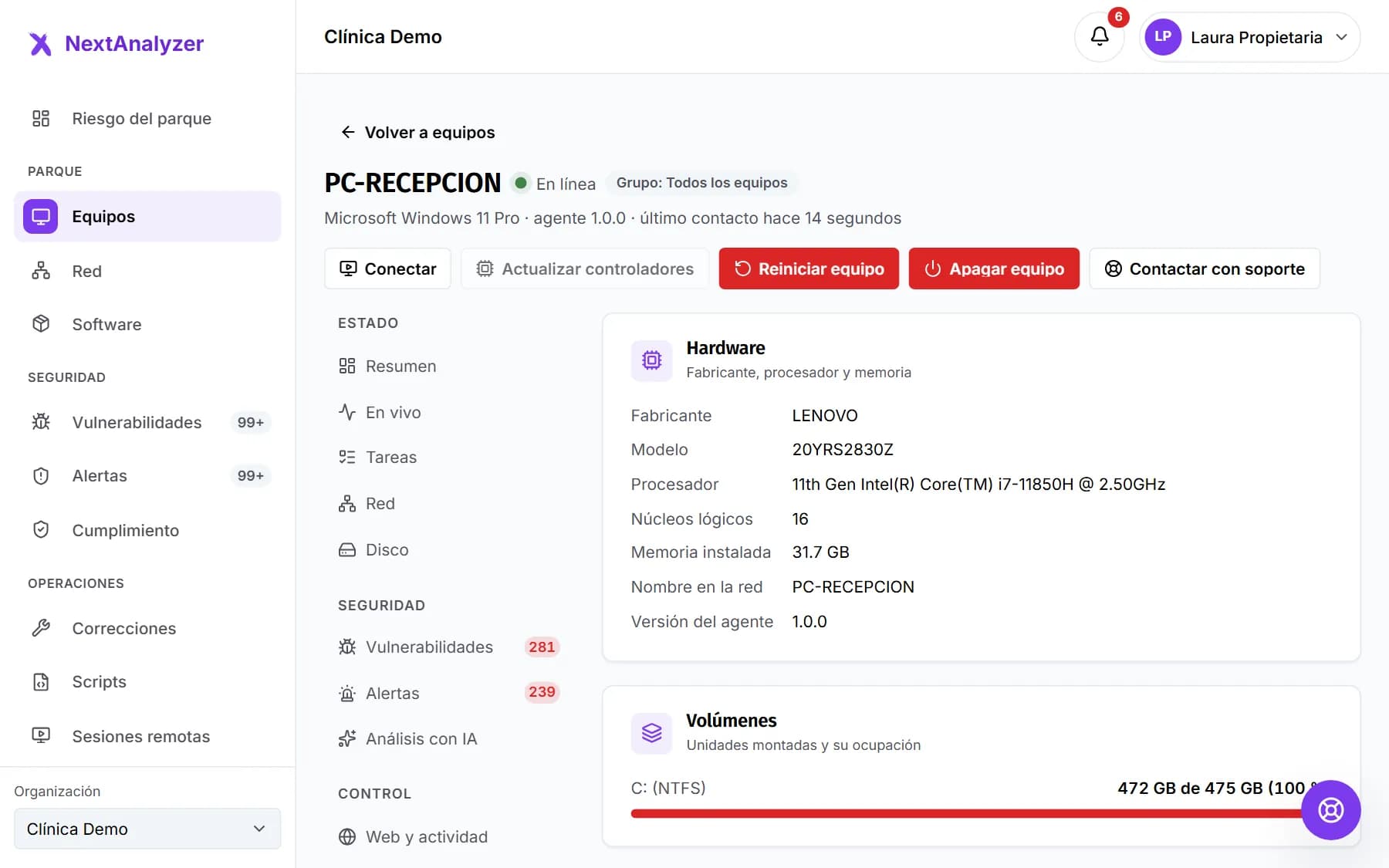
Task: Click the Web y actividad globe icon
Action: pyautogui.click(x=347, y=836)
